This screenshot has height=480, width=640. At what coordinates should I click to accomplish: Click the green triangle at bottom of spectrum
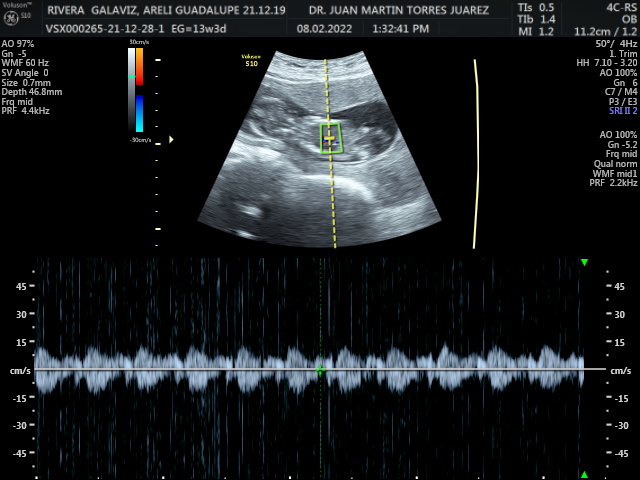584,474
